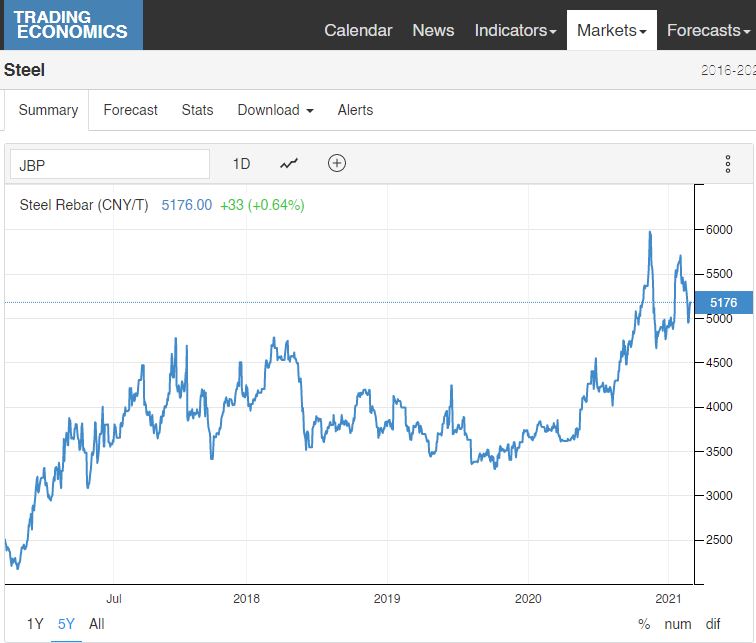The width and height of the screenshot is (756, 643).
Task: Set chart range to 1Y
Action: click(35, 624)
